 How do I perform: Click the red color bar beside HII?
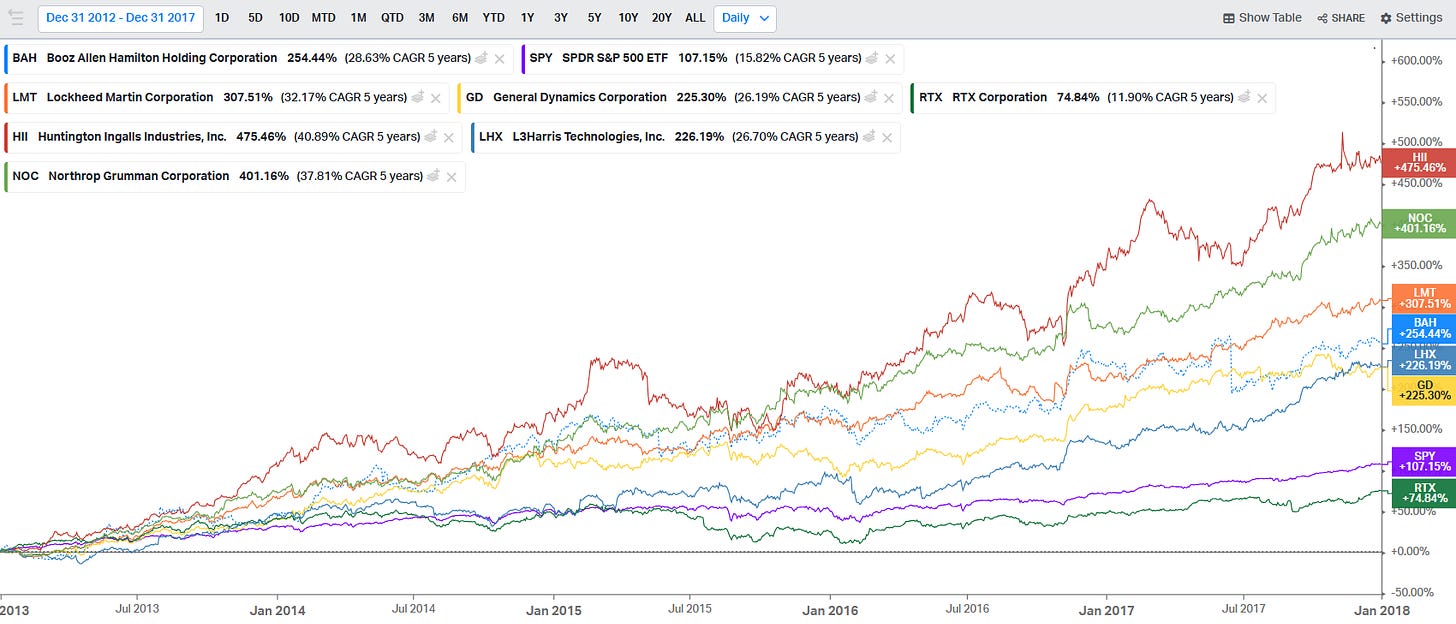6,137
